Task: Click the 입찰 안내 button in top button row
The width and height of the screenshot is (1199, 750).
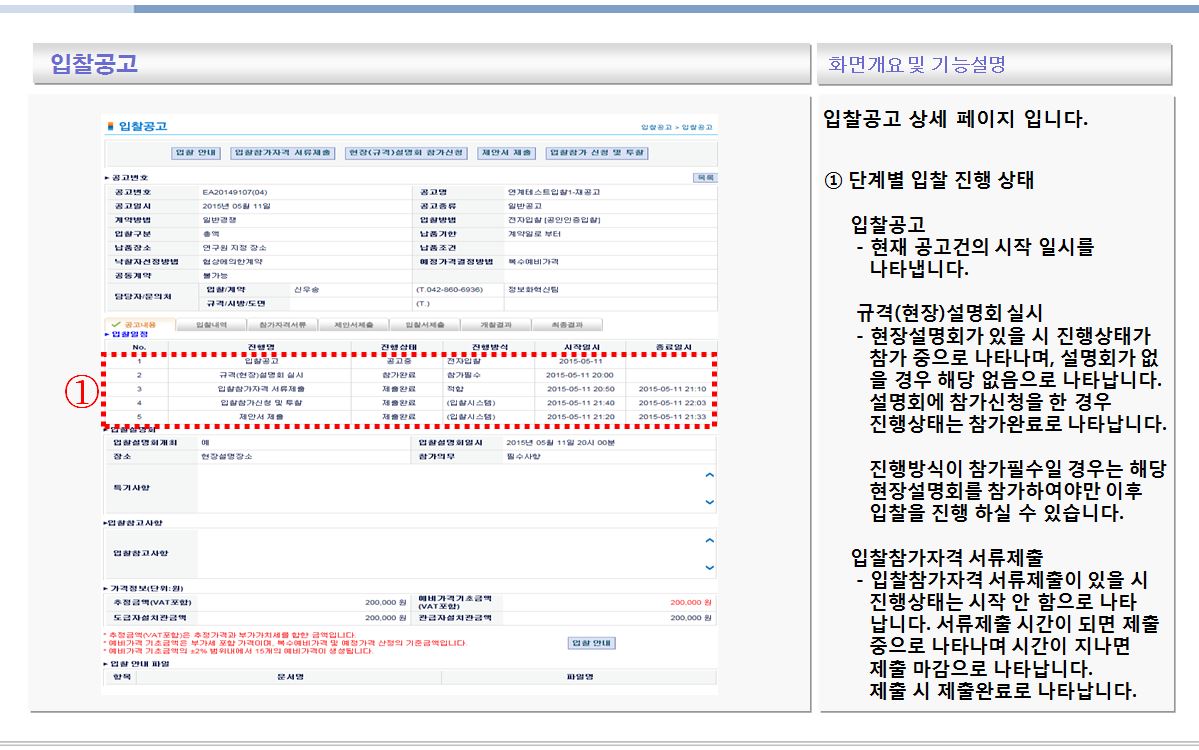Action: (x=196, y=153)
